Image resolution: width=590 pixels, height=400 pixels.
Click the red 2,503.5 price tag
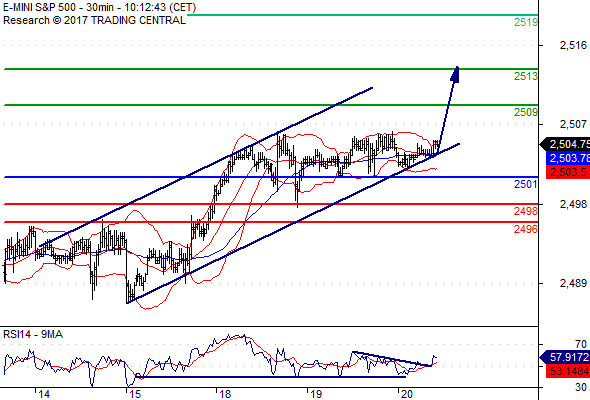pyautogui.click(x=567, y=172)
